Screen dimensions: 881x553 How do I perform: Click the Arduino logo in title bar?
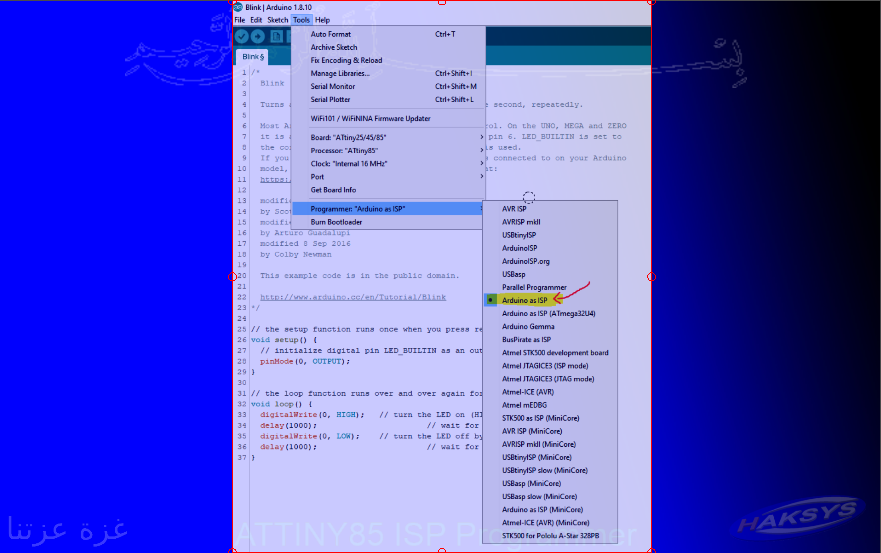point(238,7)
